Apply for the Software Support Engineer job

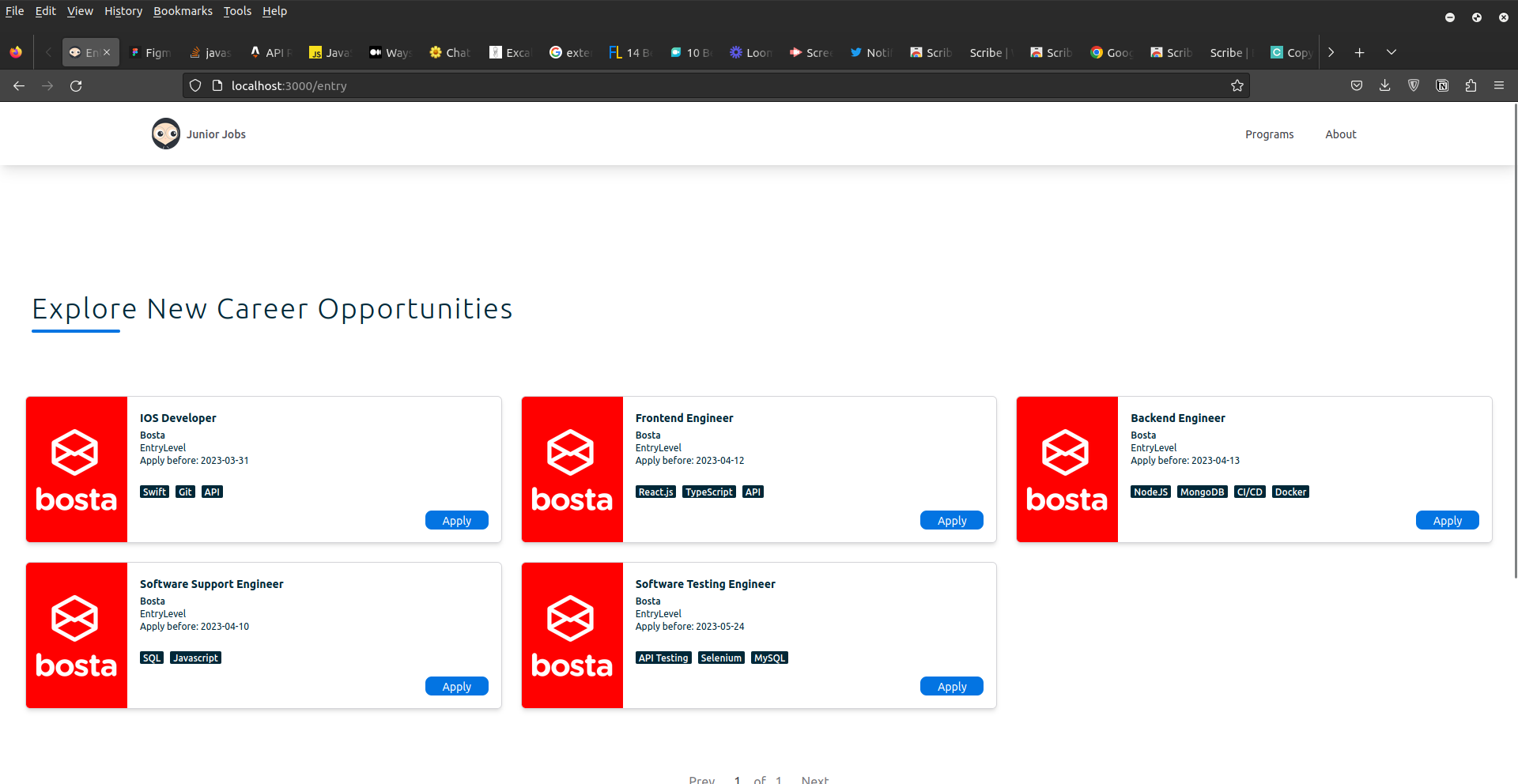coord(457,686)
